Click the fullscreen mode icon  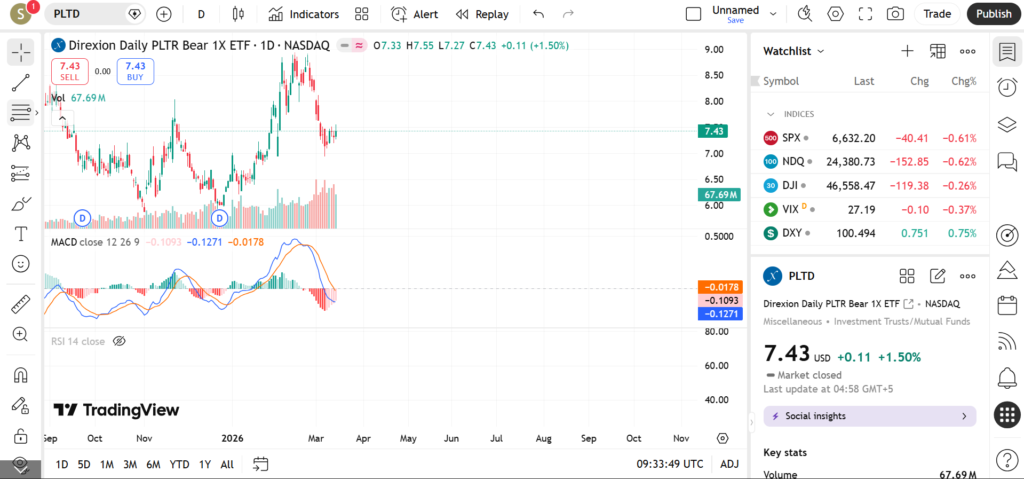click(x=866, y=14)
